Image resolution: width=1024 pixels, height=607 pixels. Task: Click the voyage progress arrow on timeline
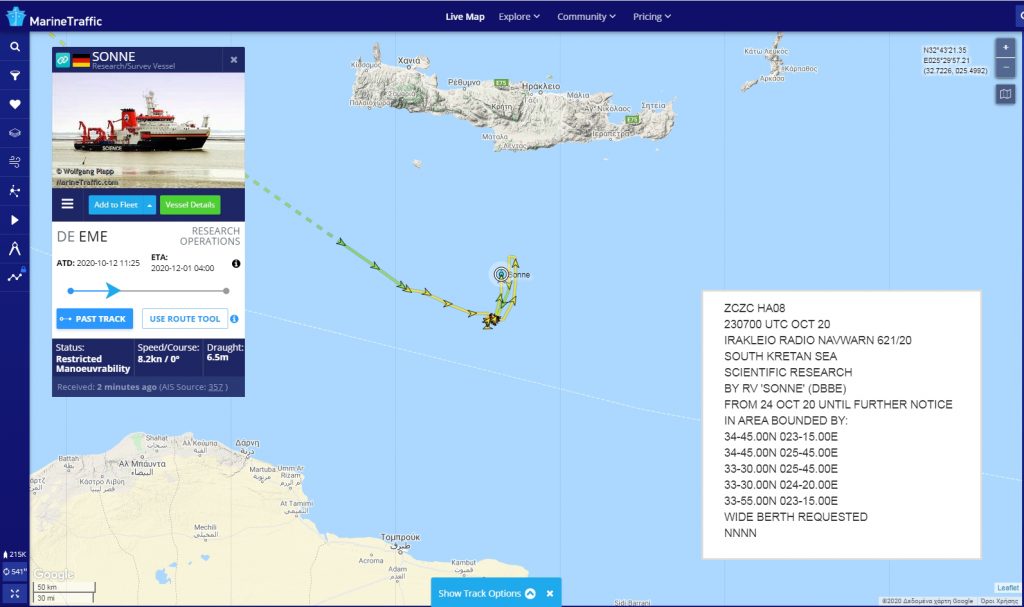(x=113, y=290)
